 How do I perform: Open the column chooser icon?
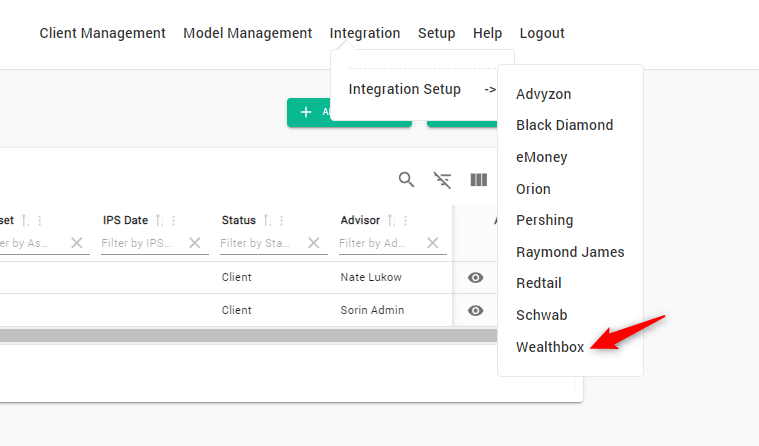(478, 180)
